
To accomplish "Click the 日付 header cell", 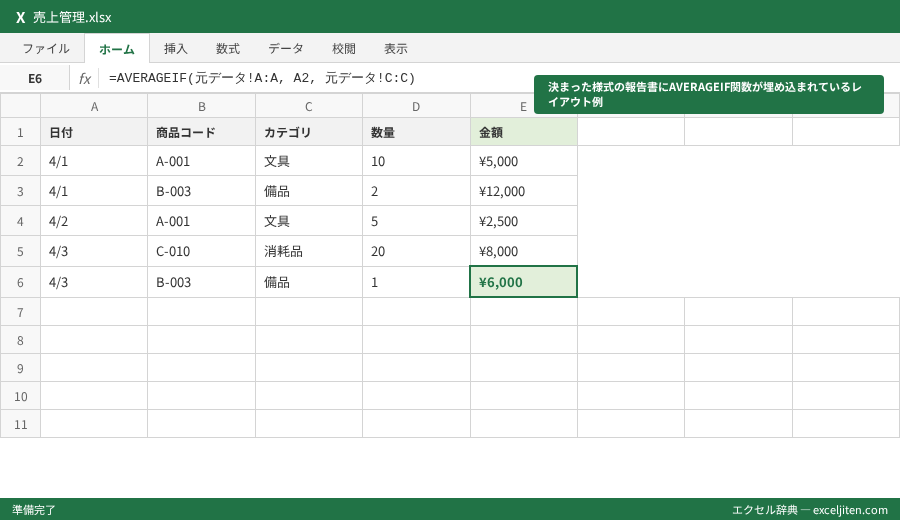I will [x=94, y=132].
